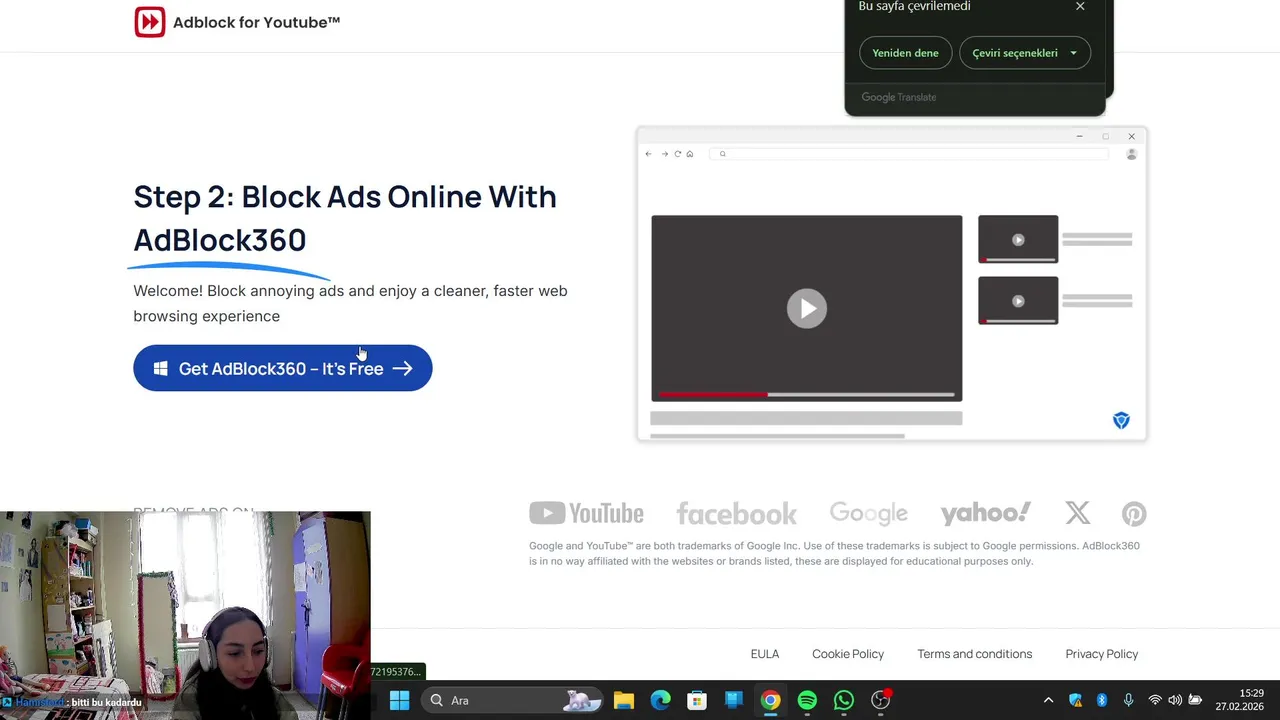This screenshot has height=720, width=1280.
Task: Open Çeviri seçenekleri dropdown
Action: (1025, 53)
